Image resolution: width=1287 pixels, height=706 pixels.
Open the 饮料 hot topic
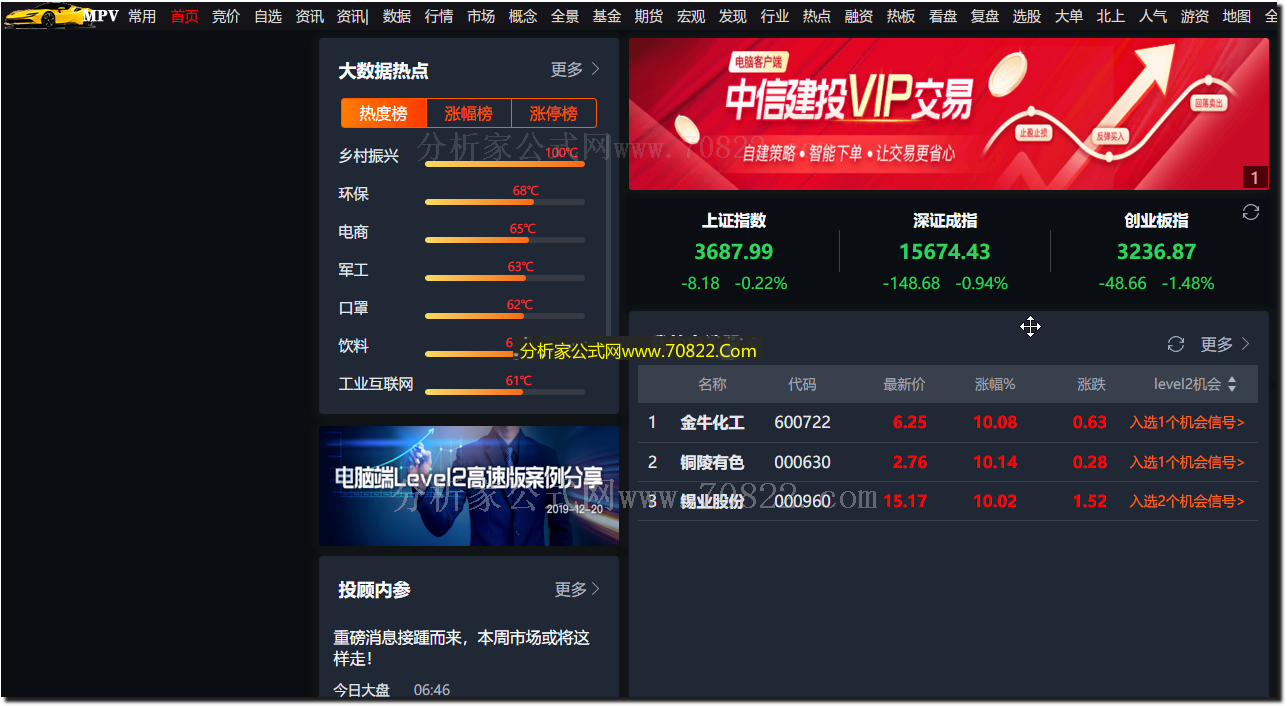tap(353, 346)
